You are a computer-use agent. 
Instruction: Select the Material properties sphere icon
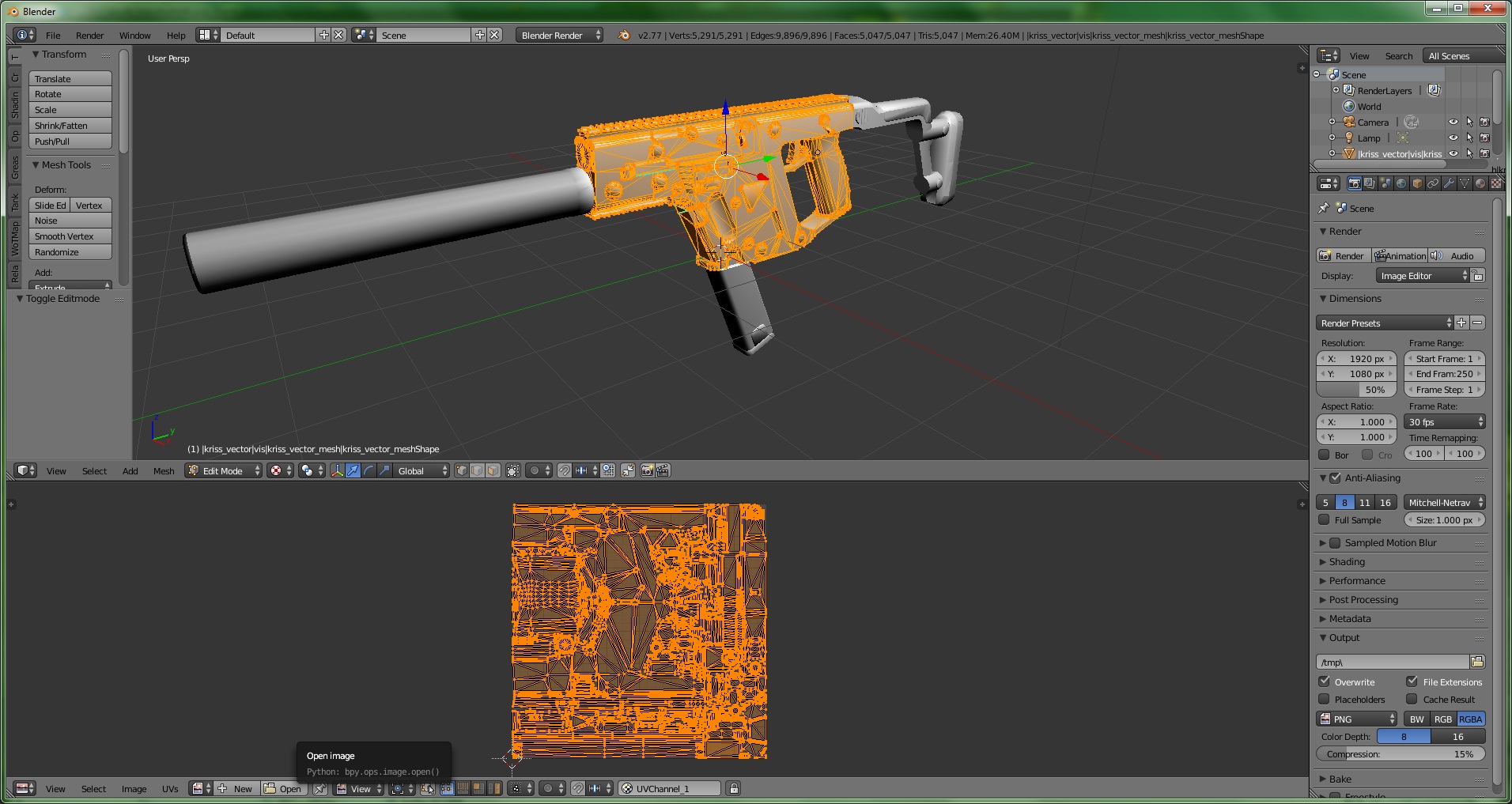1480,183
